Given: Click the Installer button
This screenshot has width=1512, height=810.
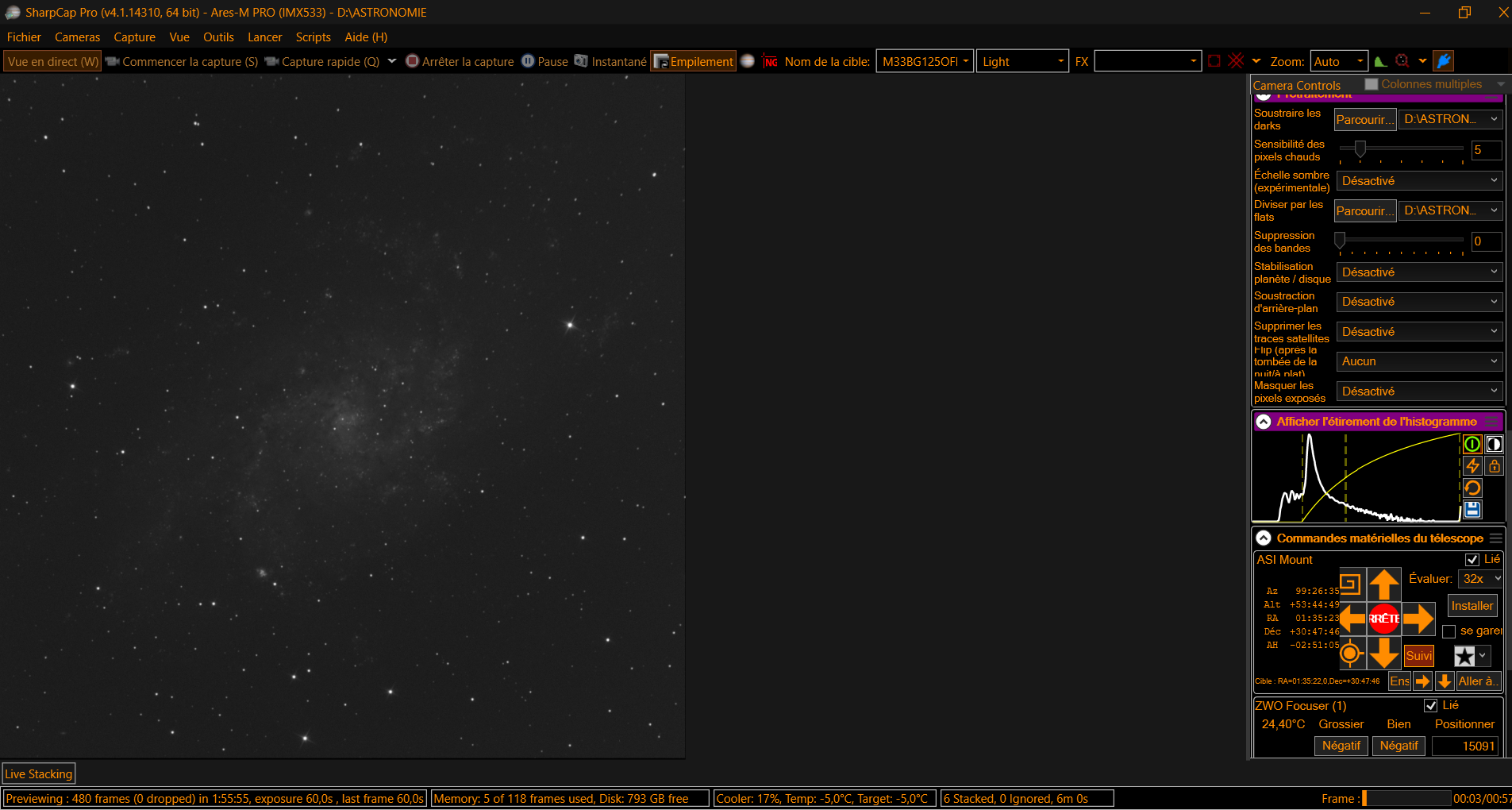Looking at the screenshot, I should click(x=1472, y=606).
